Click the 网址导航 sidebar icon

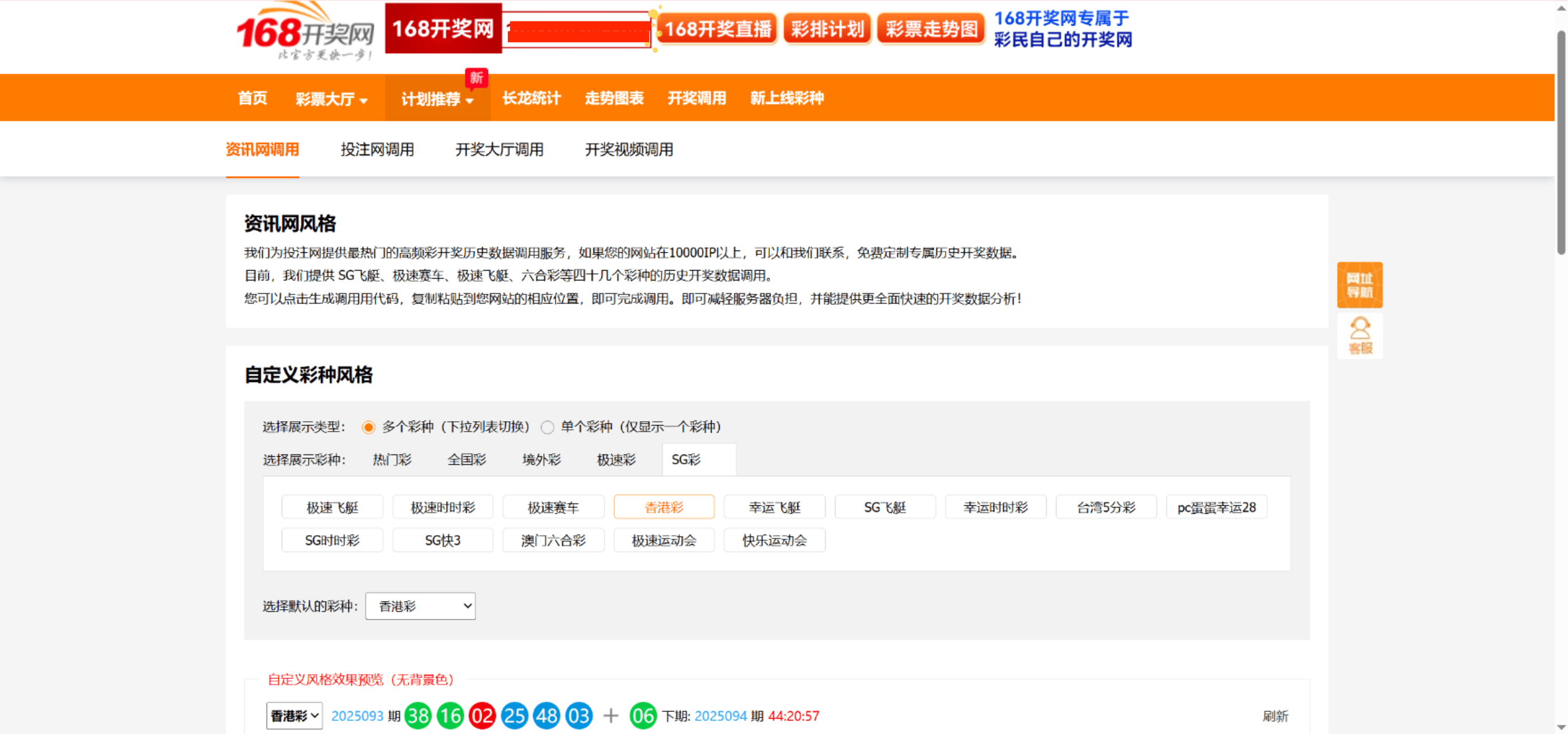(1359, 284)
